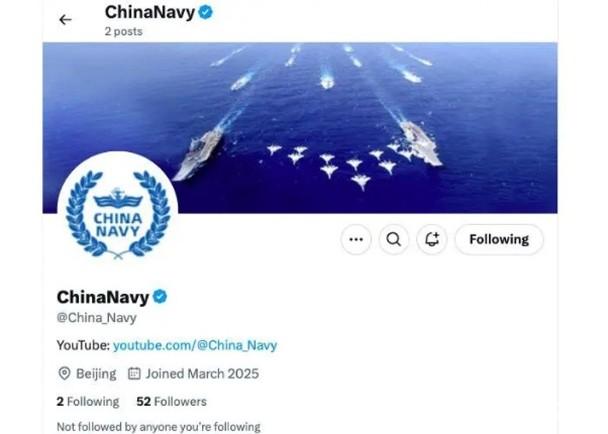Click the Following button to unfollow
The height and width of the screenshot is (434, 608).
[x=499, y=239]
